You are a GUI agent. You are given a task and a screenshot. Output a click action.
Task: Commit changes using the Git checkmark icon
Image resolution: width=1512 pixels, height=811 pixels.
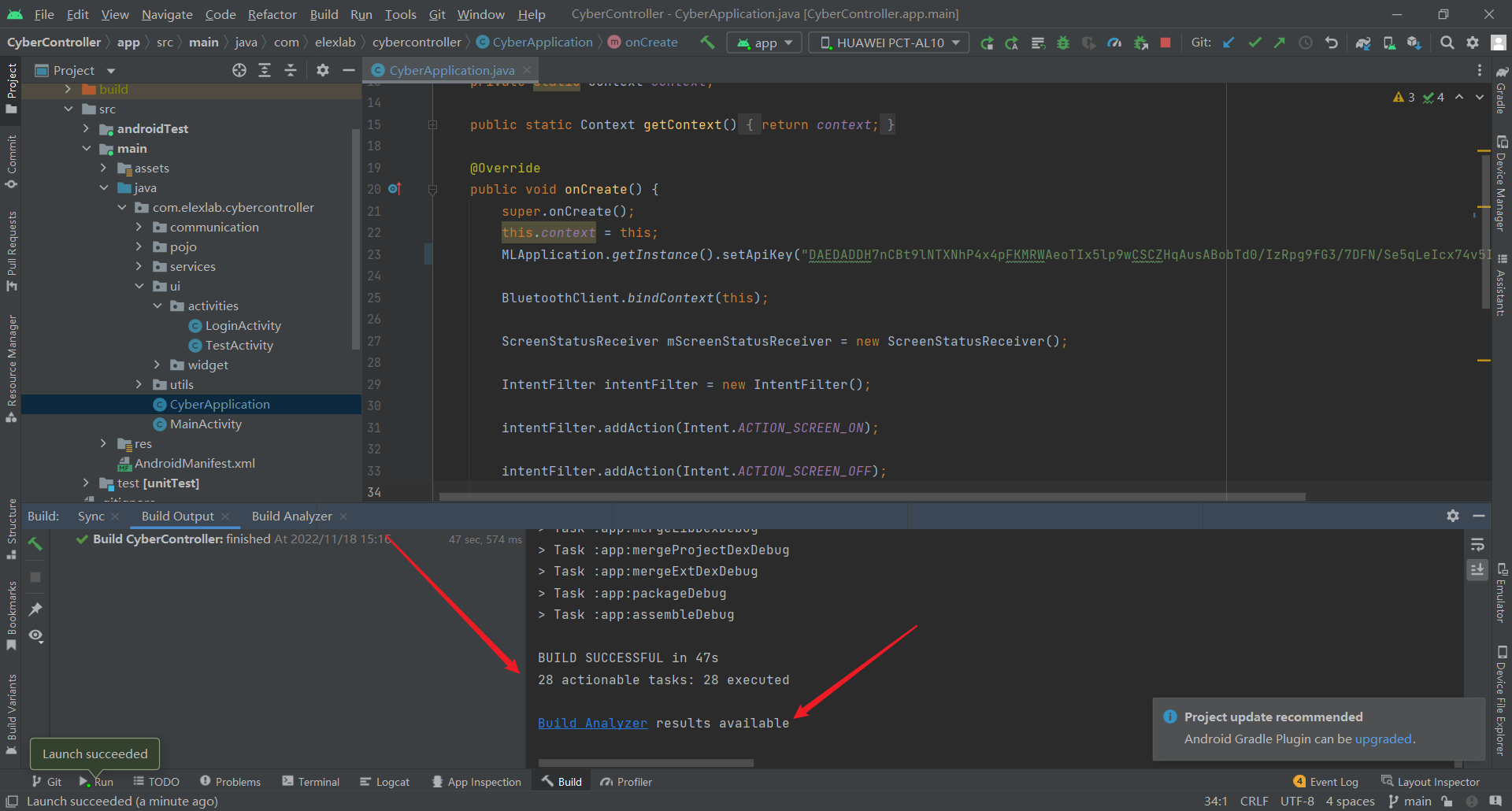(x=1254, y=43)
